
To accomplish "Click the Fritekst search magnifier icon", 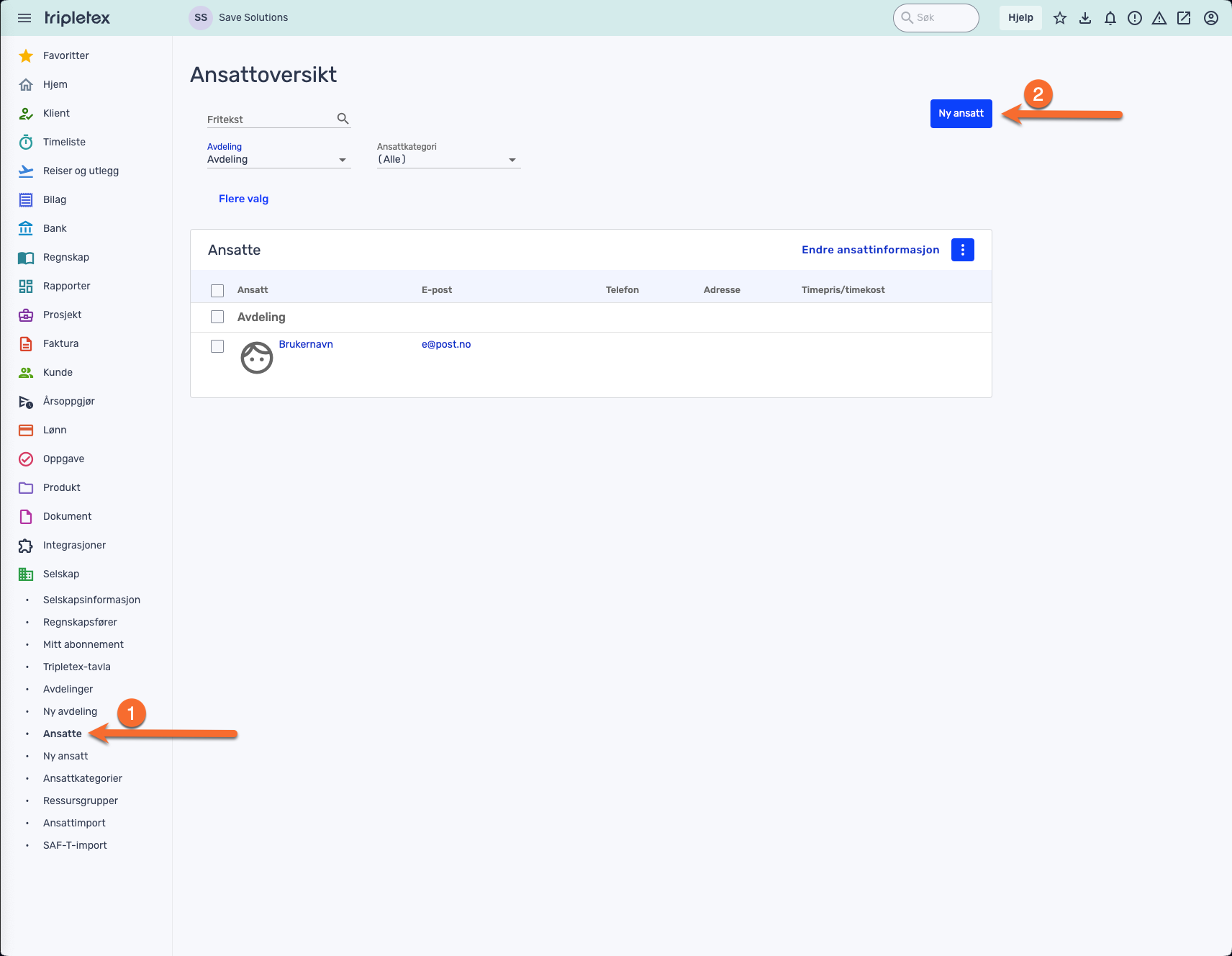I will (343, 119).
